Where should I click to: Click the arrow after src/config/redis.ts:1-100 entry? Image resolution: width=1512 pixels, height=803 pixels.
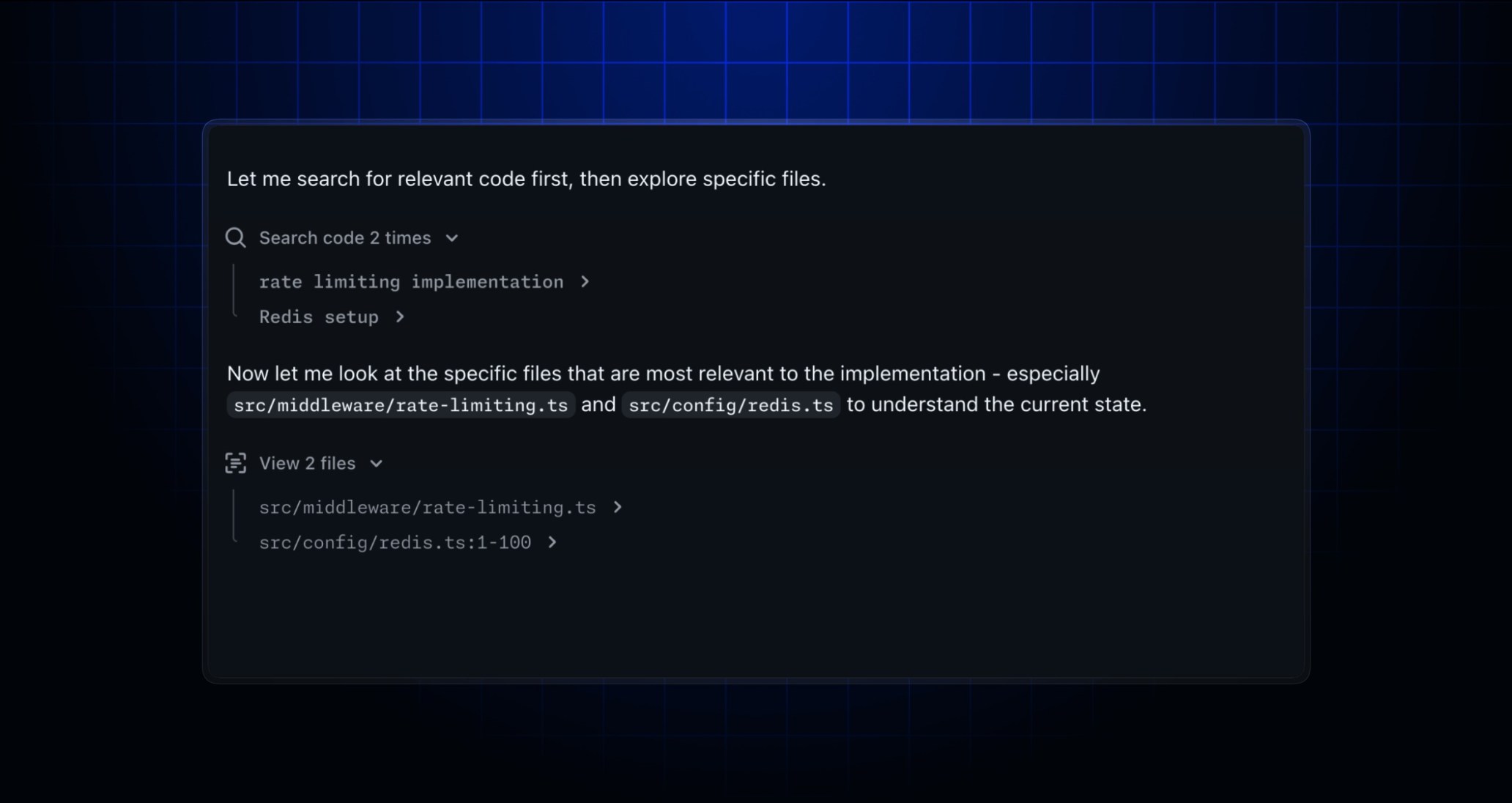click(x=553, y=542)
